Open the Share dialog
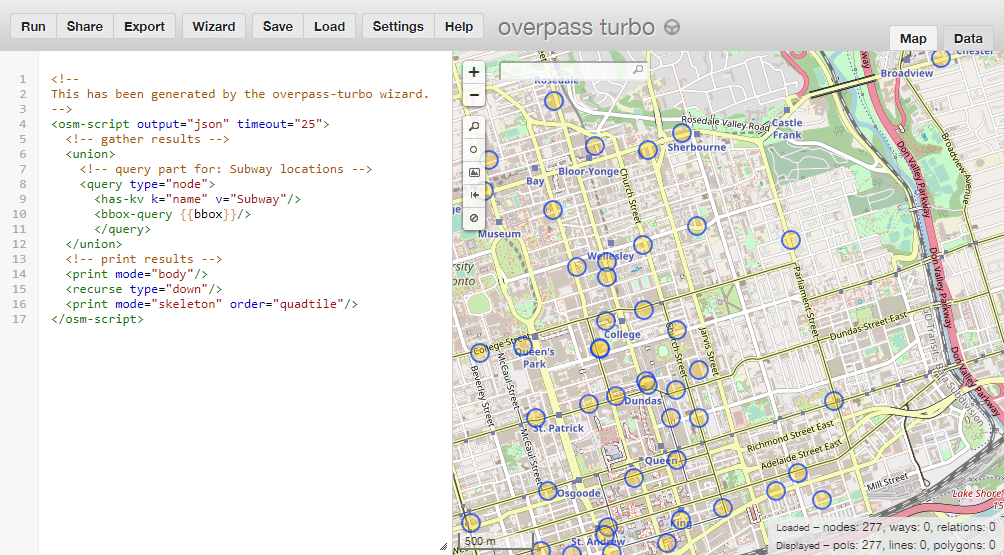The width and height of the screenshot is (1004, 555). click(x=85, y=26)
